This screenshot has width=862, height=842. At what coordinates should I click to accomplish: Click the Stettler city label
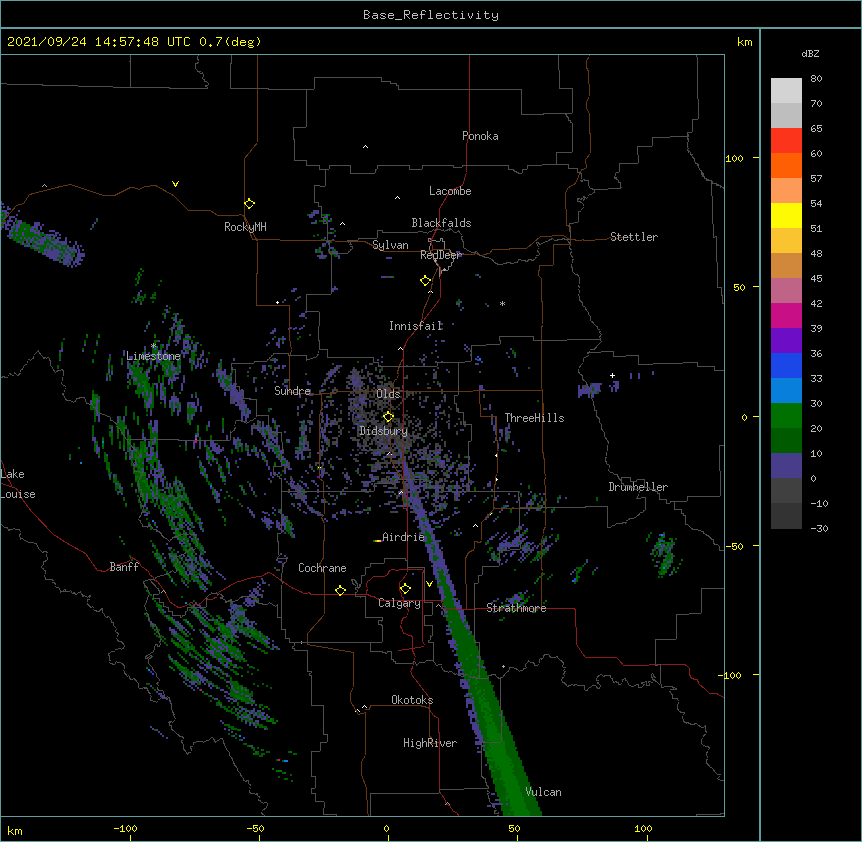[634, 237]
